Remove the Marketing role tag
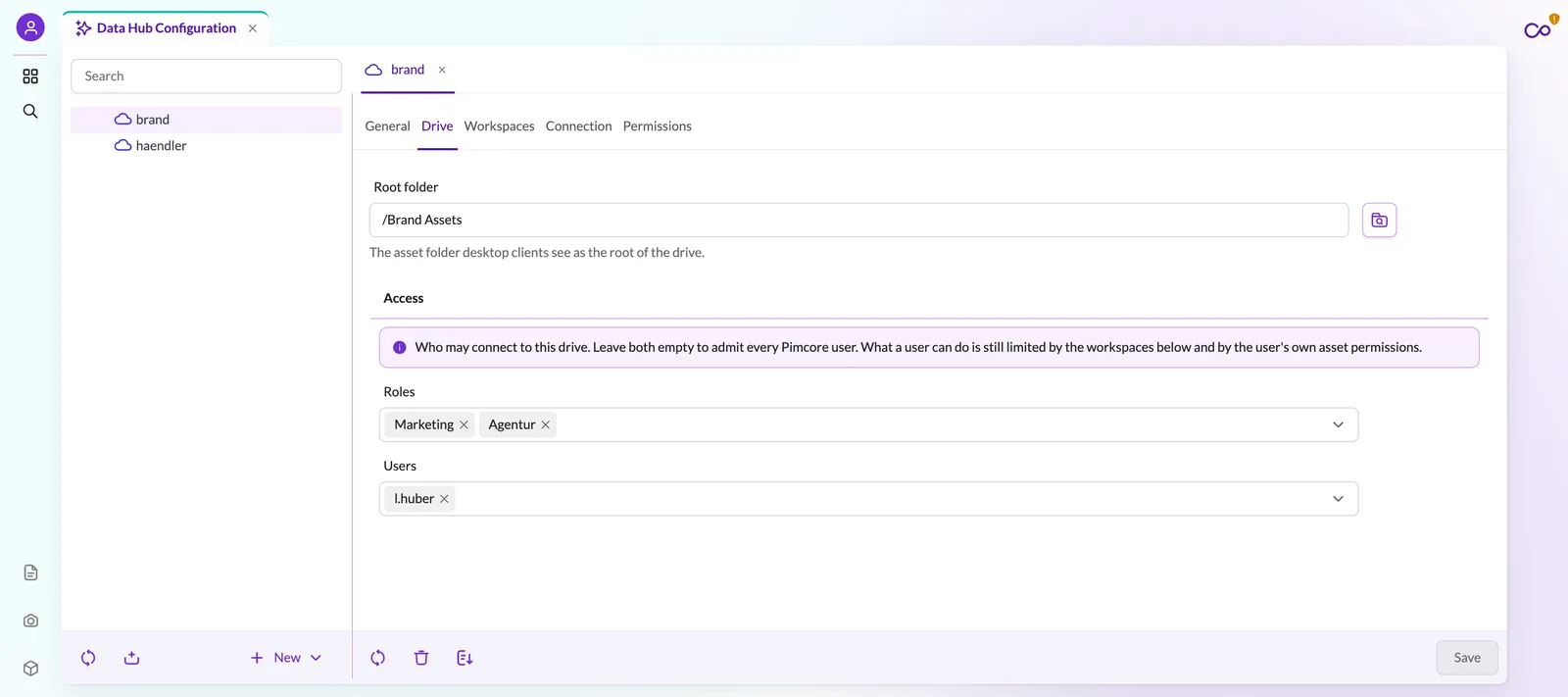The width and height of the screenshot is (1568, 697). coord(464,424)
